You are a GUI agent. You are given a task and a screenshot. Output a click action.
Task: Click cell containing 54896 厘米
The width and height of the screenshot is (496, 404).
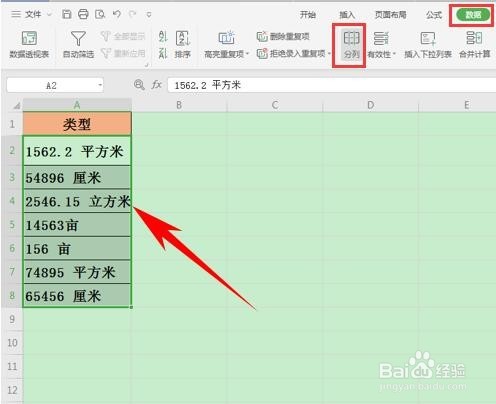tap(77, 177)
